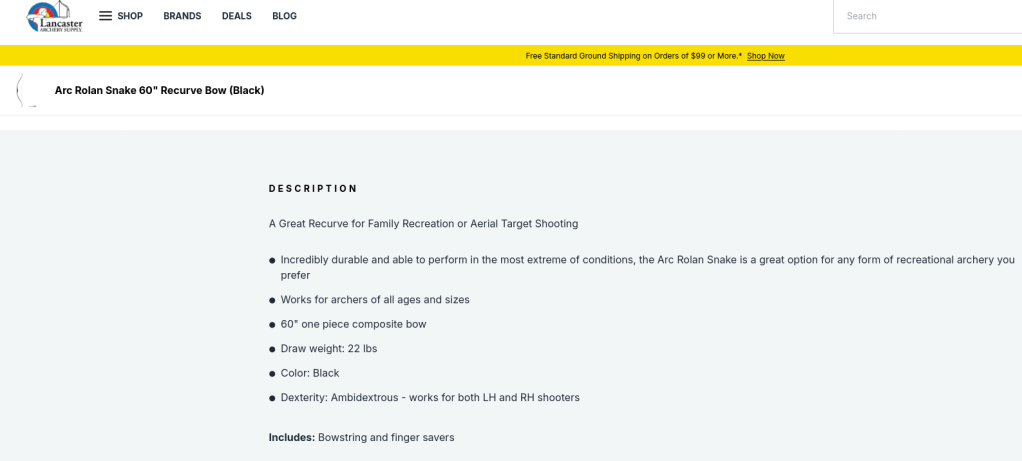The image size is (1022, 461).
Task: Click the Arc Rolan Snake product title
Action: coord(159,90)
